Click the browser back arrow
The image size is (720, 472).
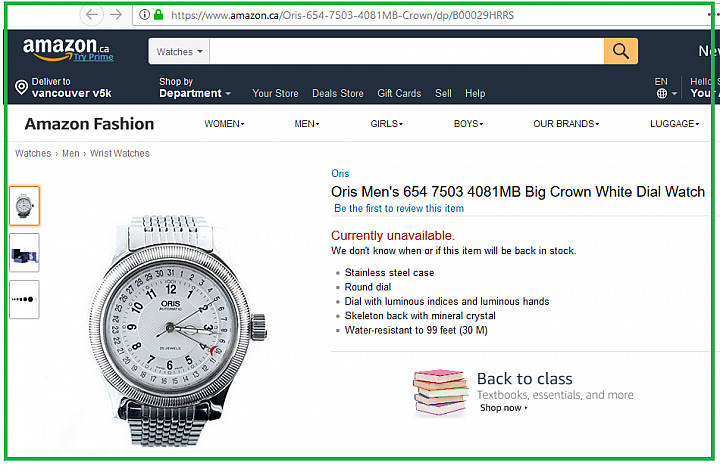coord(92,15)
